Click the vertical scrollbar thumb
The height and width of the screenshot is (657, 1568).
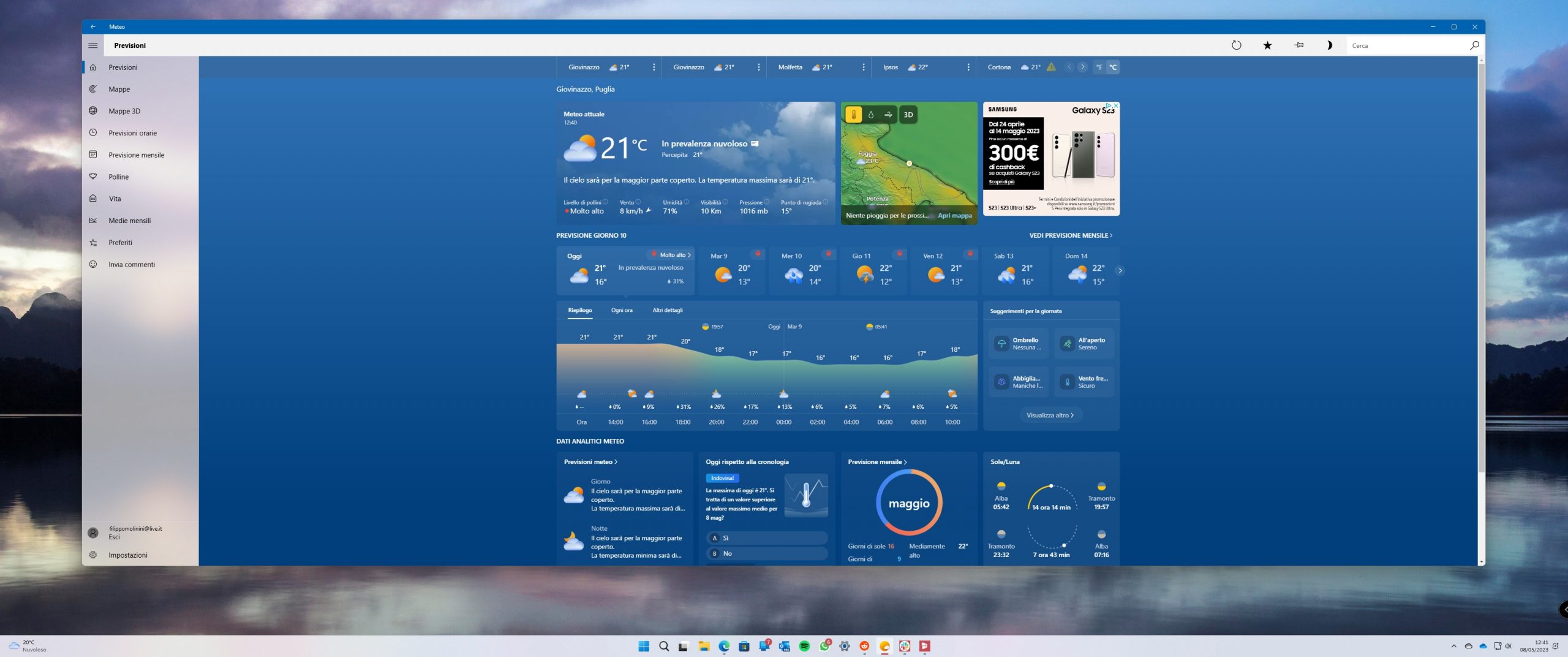1481,268
